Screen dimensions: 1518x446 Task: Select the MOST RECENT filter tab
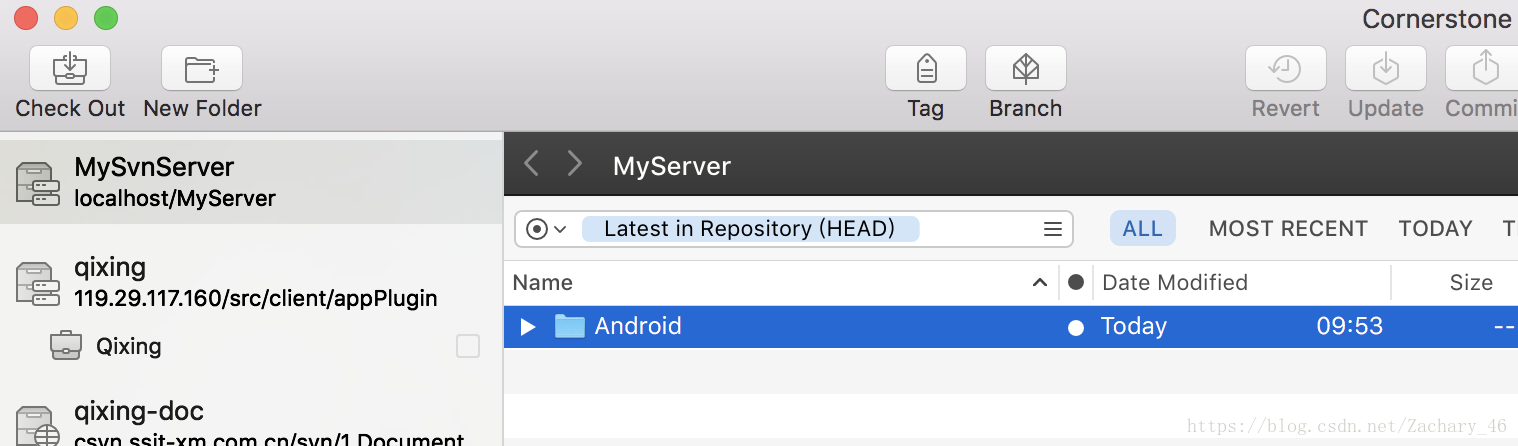[x=1288, y=228]
